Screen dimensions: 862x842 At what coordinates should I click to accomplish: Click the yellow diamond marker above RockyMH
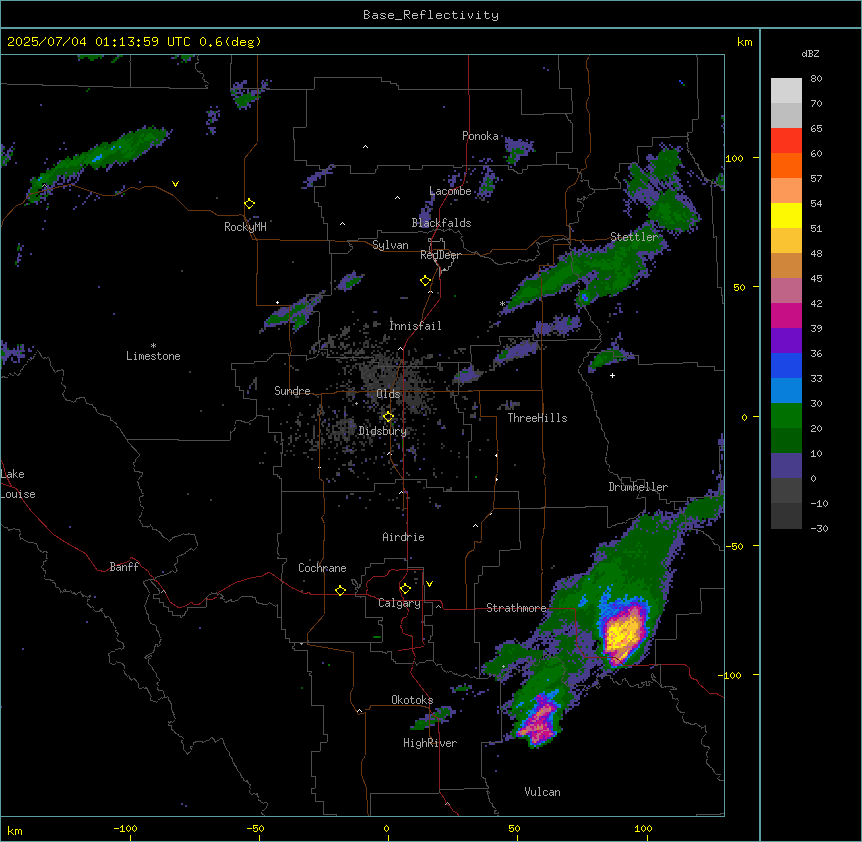[249, 204]
